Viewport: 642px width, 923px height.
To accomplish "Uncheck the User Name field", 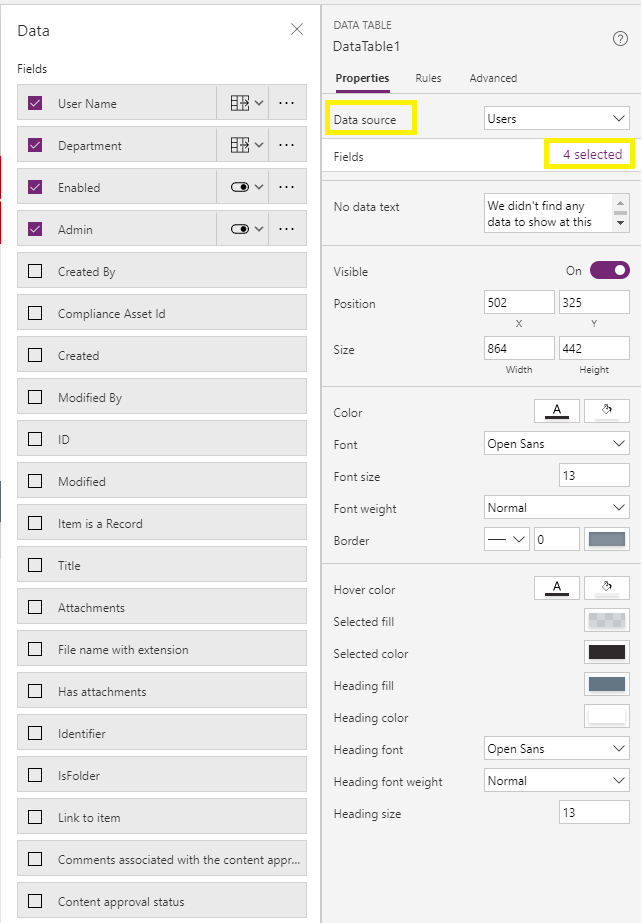I will tap(35, 103).
